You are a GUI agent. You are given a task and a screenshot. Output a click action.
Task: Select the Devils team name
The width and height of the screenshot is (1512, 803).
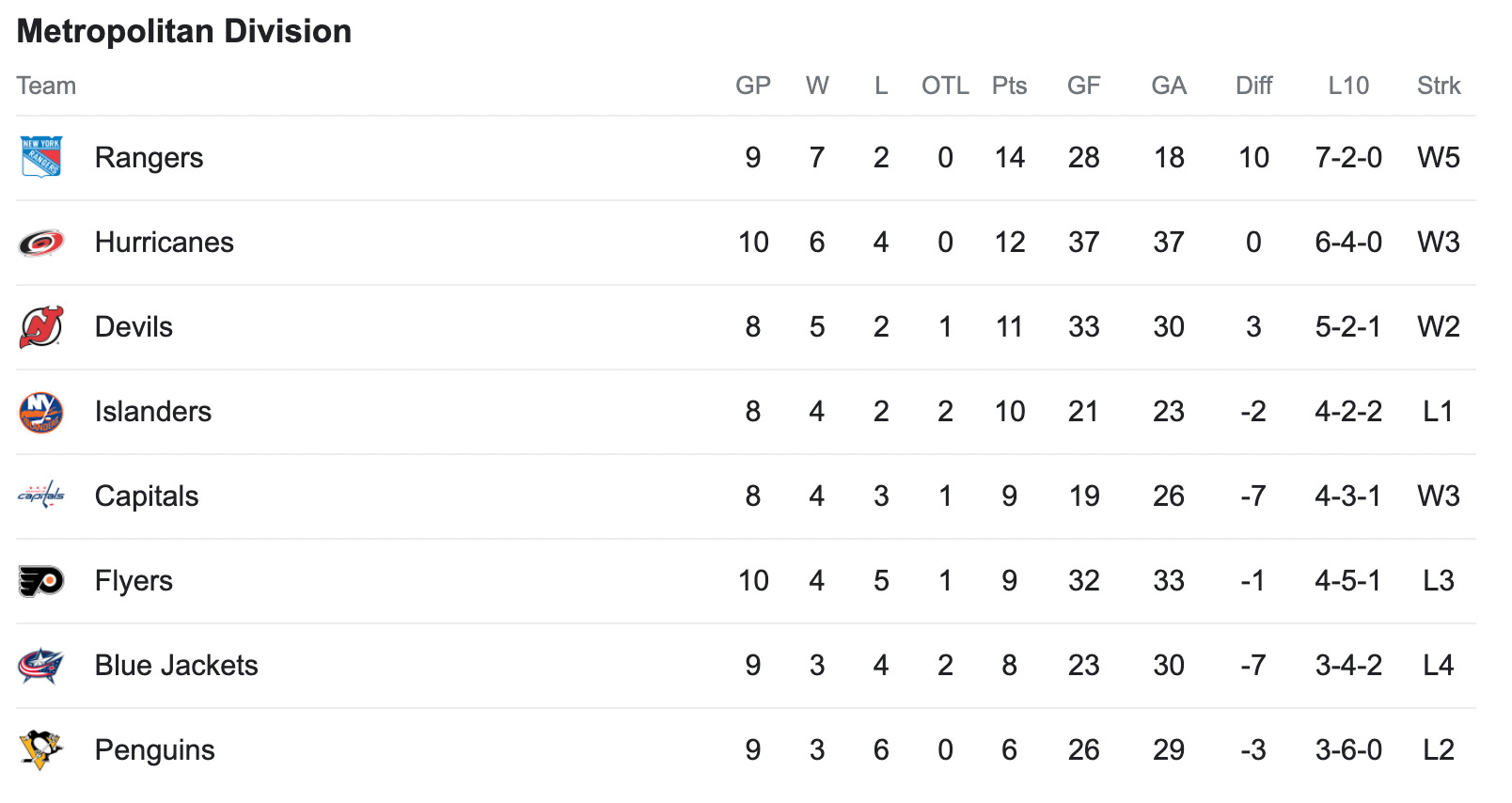coord(134,327)
